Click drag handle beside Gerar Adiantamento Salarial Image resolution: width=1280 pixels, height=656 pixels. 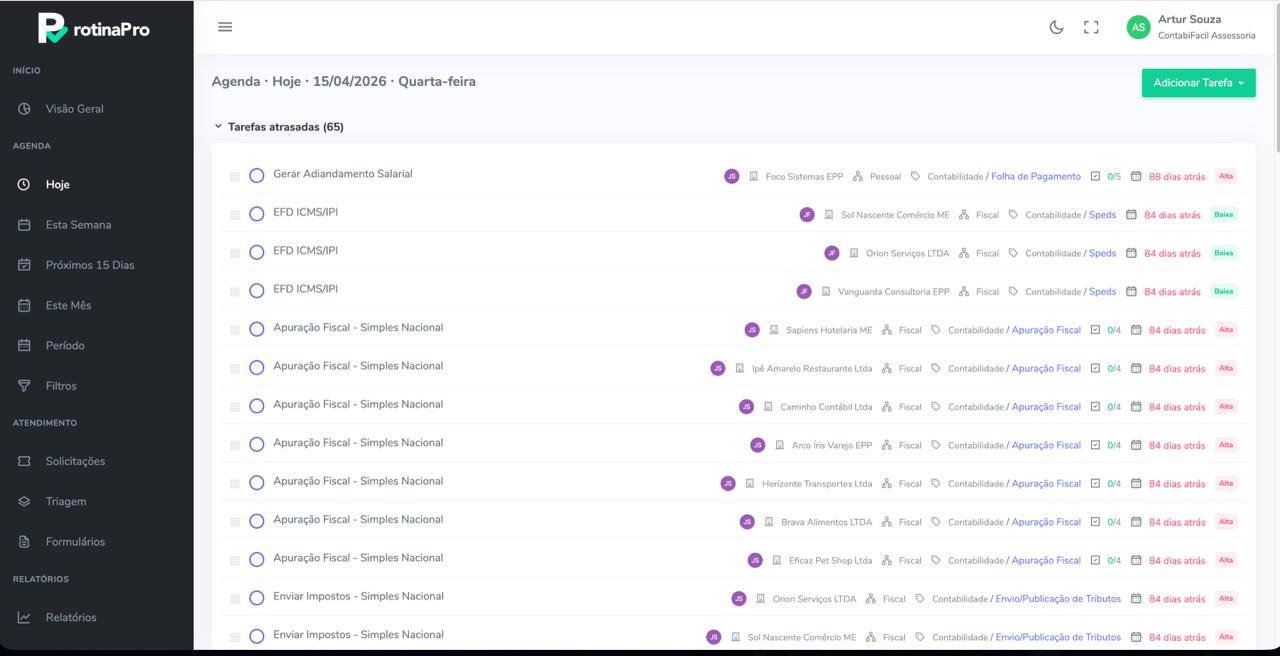pyautogui.click(x=235, y=176)
